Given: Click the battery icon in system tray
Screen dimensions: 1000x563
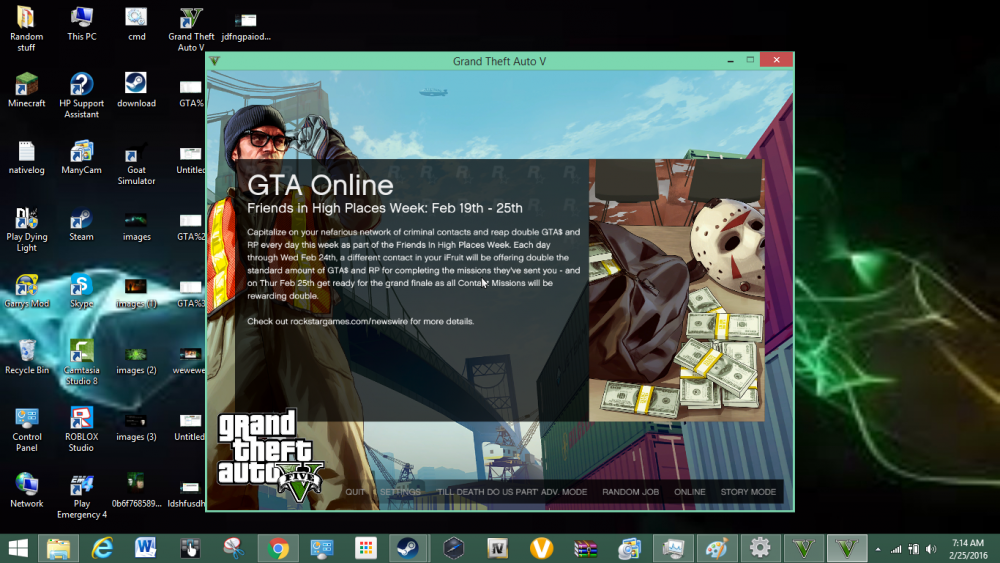Looking at the screenshot, I should (914, 549).
